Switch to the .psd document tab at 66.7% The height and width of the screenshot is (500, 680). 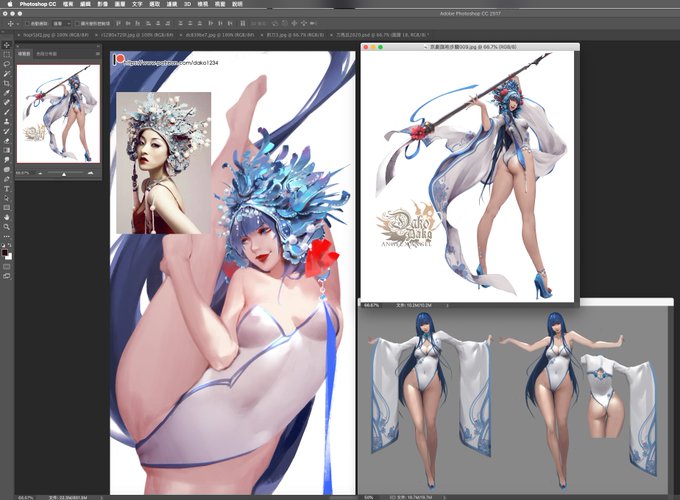tap(382, 35)
